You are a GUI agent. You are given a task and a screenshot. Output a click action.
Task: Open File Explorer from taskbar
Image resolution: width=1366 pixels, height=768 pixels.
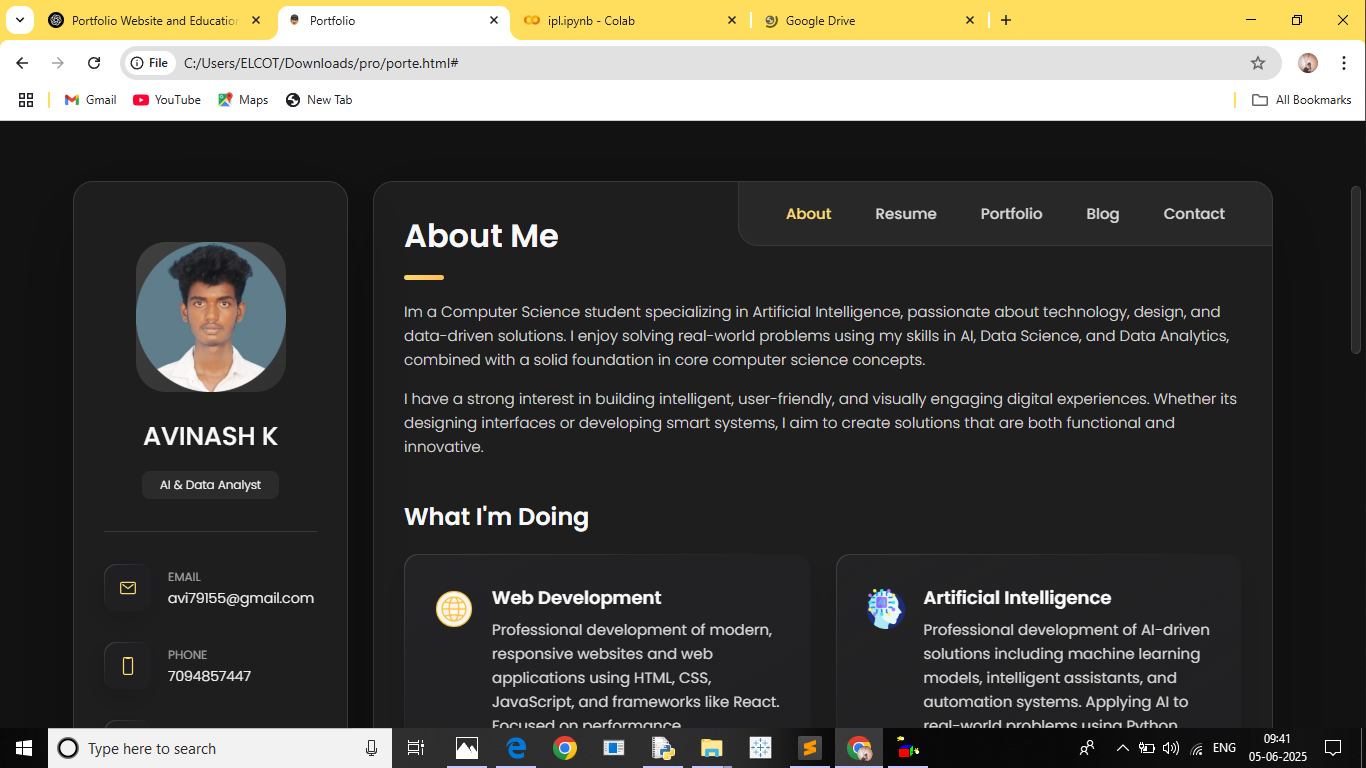(x=711, y=748)
